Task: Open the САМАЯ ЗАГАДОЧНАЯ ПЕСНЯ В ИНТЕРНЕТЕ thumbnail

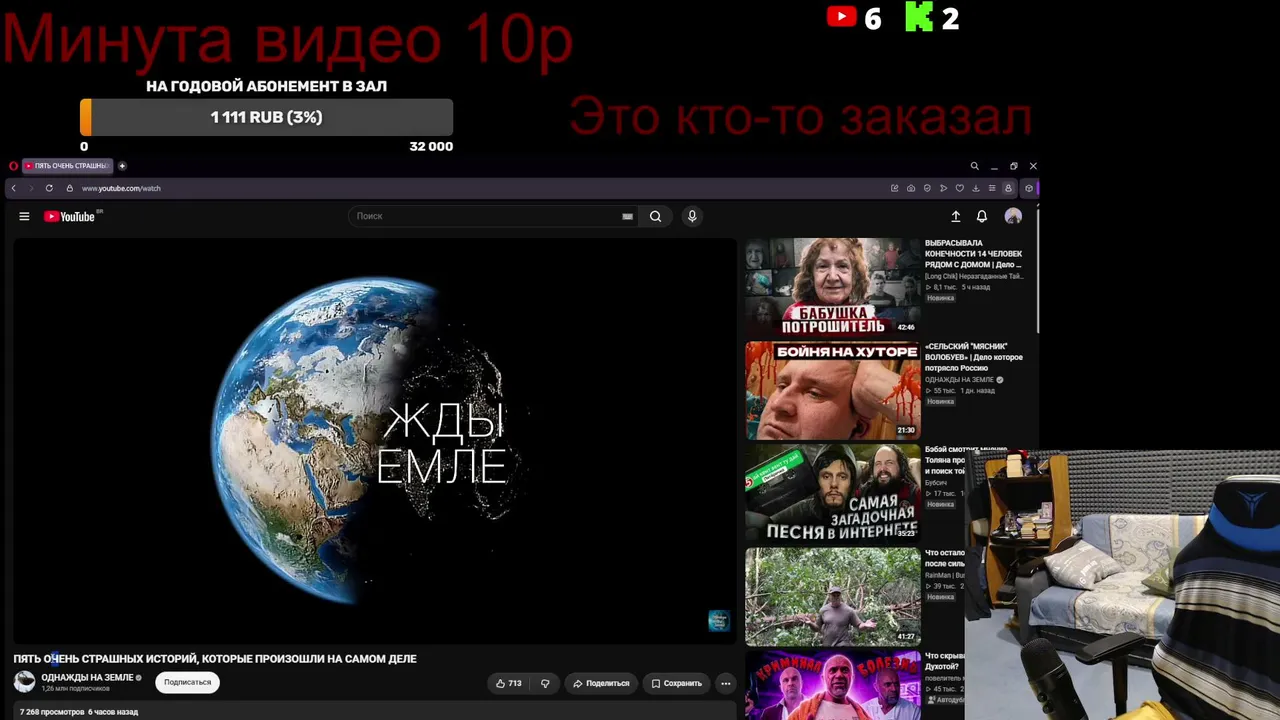Action: point(832,493)
